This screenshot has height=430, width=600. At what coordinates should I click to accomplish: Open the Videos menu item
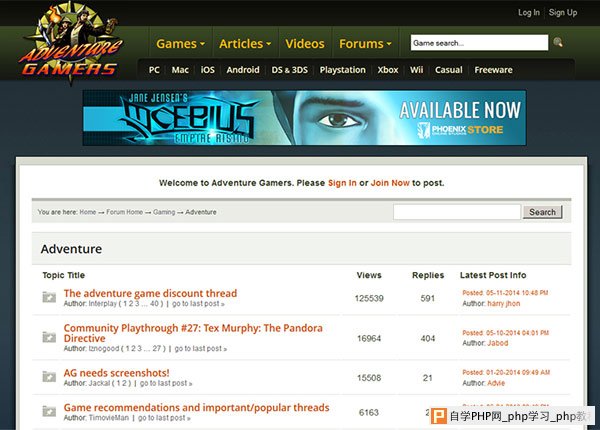pos(305,44)
